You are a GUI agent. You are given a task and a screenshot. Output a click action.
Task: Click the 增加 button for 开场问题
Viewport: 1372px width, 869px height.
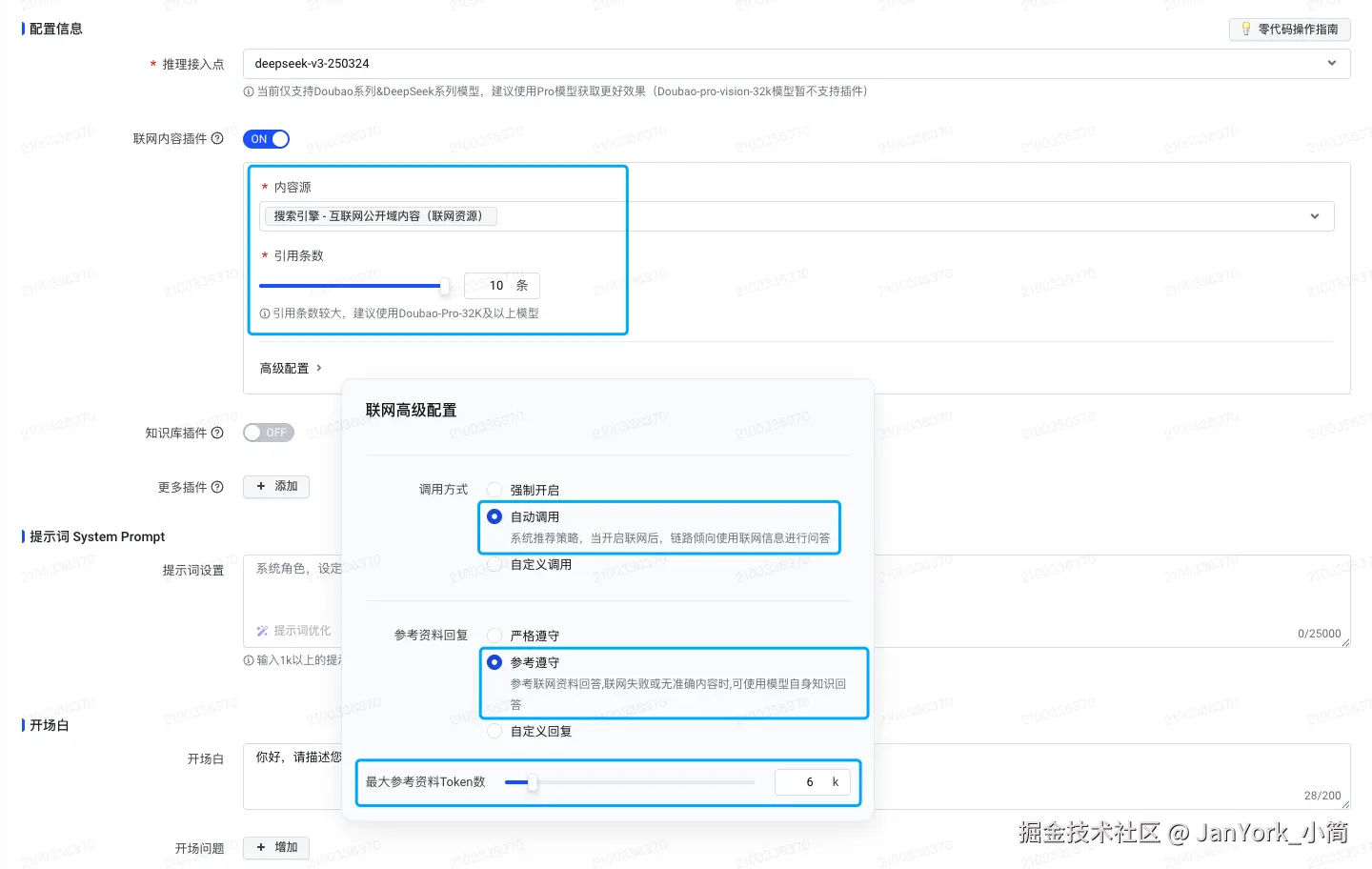[x=276, y=847]
